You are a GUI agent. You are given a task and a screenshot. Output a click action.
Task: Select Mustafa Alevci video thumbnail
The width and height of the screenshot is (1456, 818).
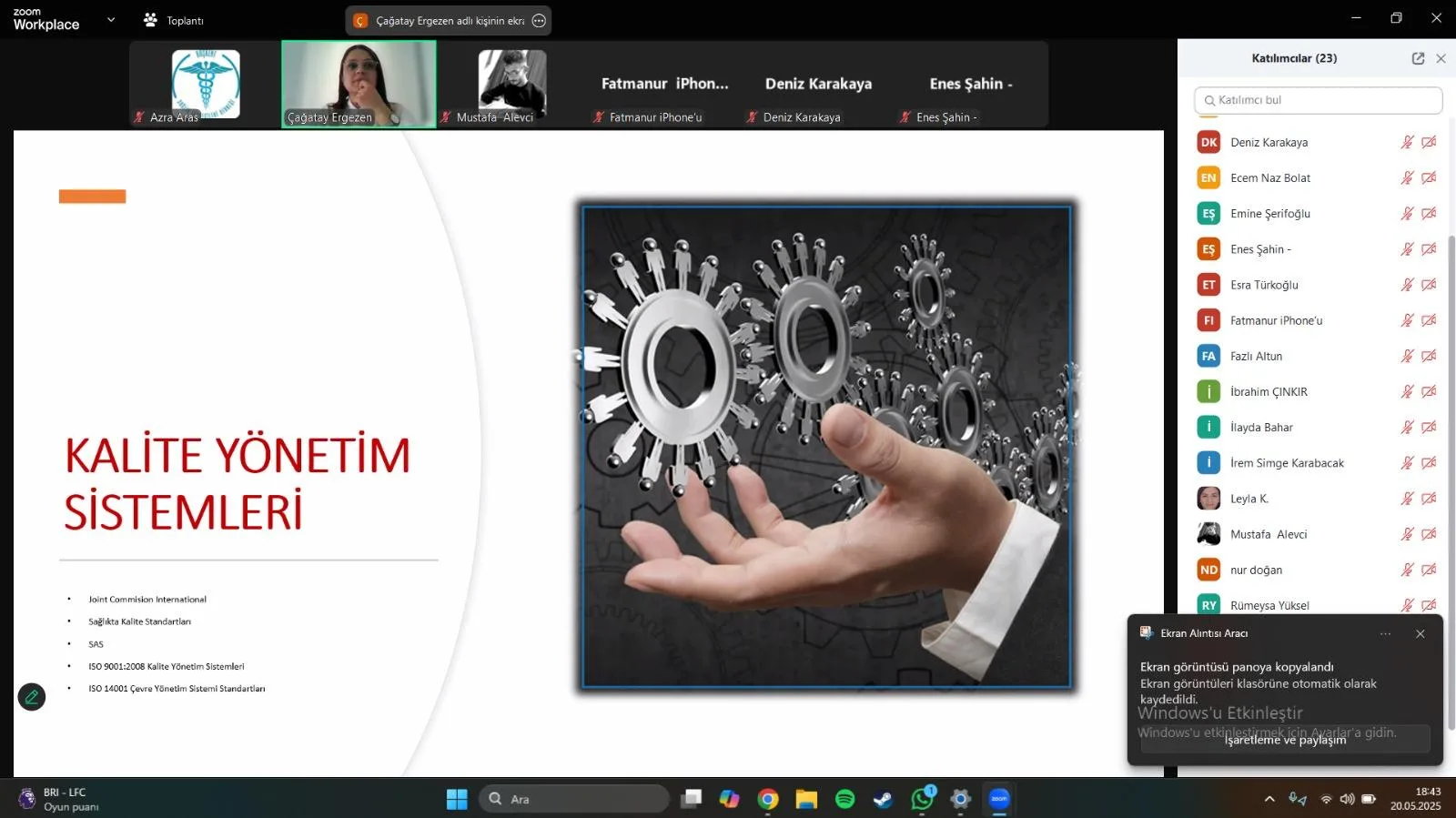pyautogui.click(x=512, y=84)
